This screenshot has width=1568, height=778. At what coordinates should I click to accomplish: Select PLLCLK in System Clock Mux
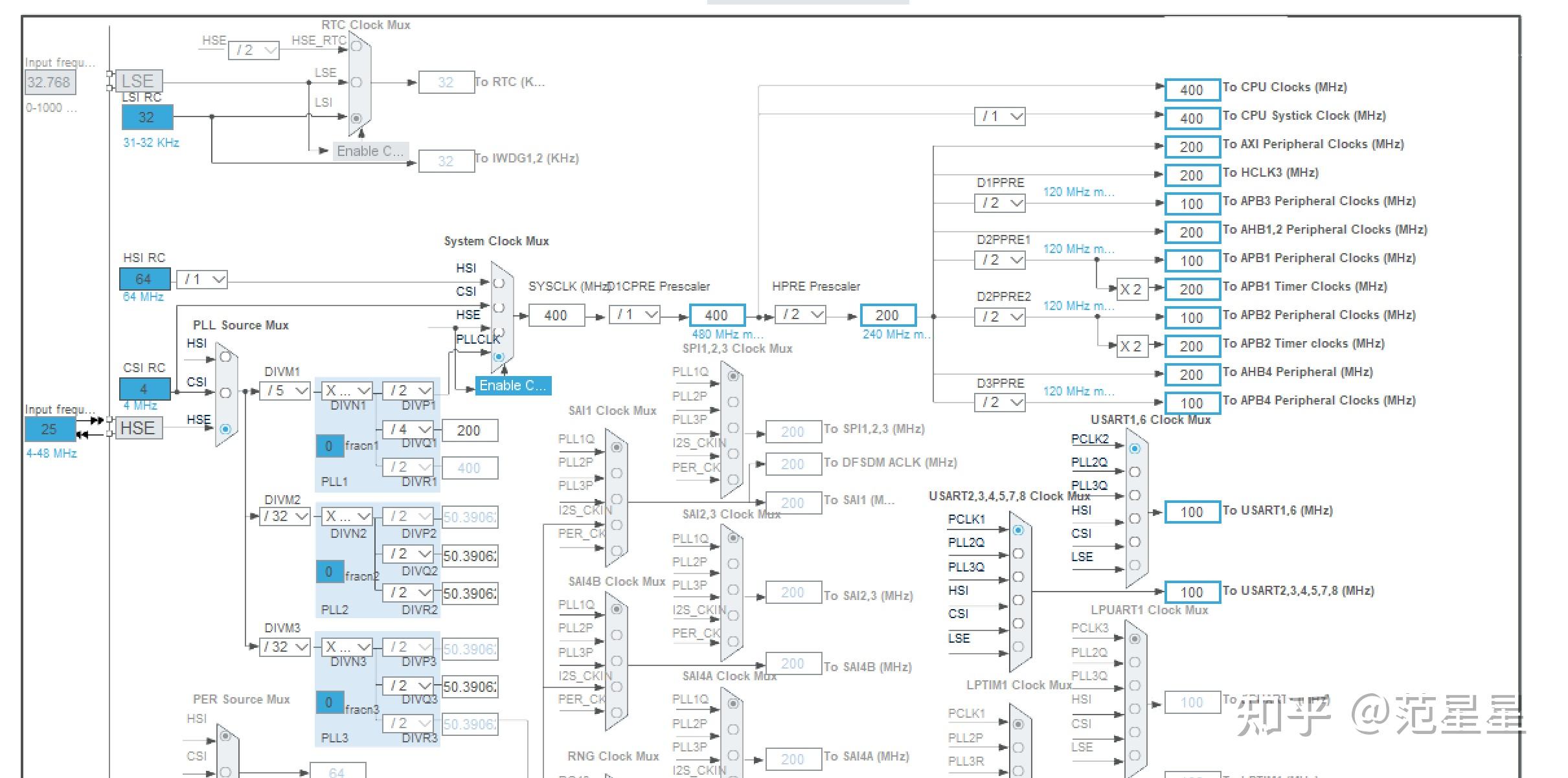click(499, 357)
